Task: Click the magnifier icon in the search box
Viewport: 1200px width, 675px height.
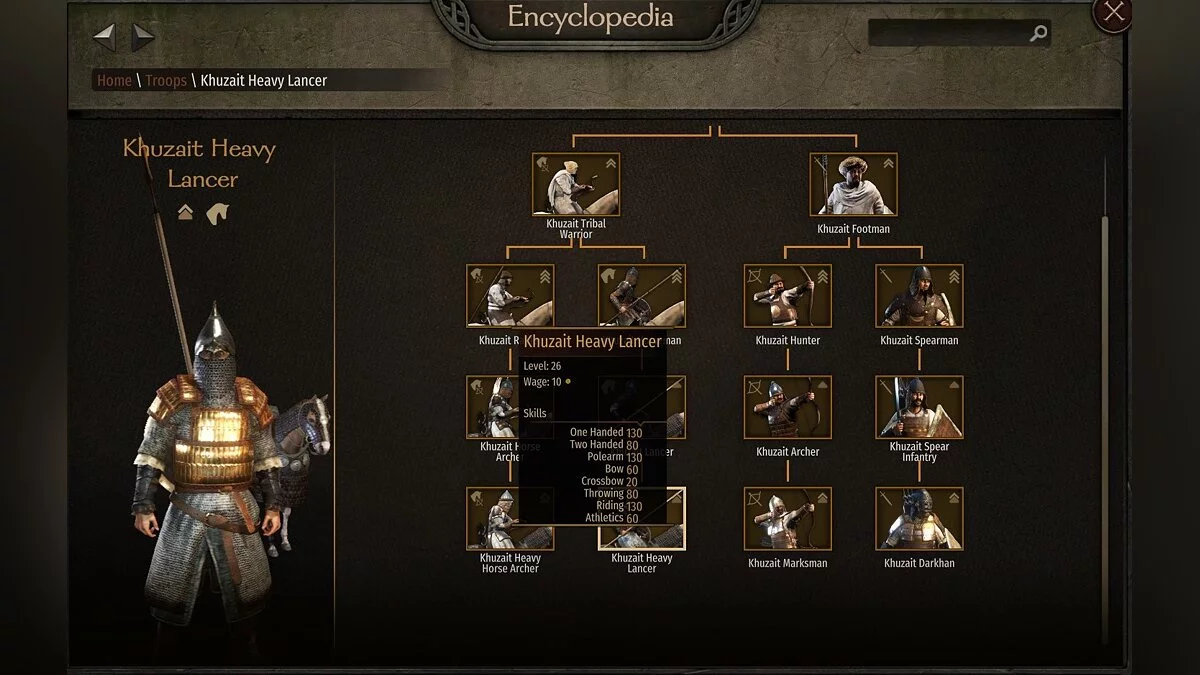Action: tap(1038, 34)
